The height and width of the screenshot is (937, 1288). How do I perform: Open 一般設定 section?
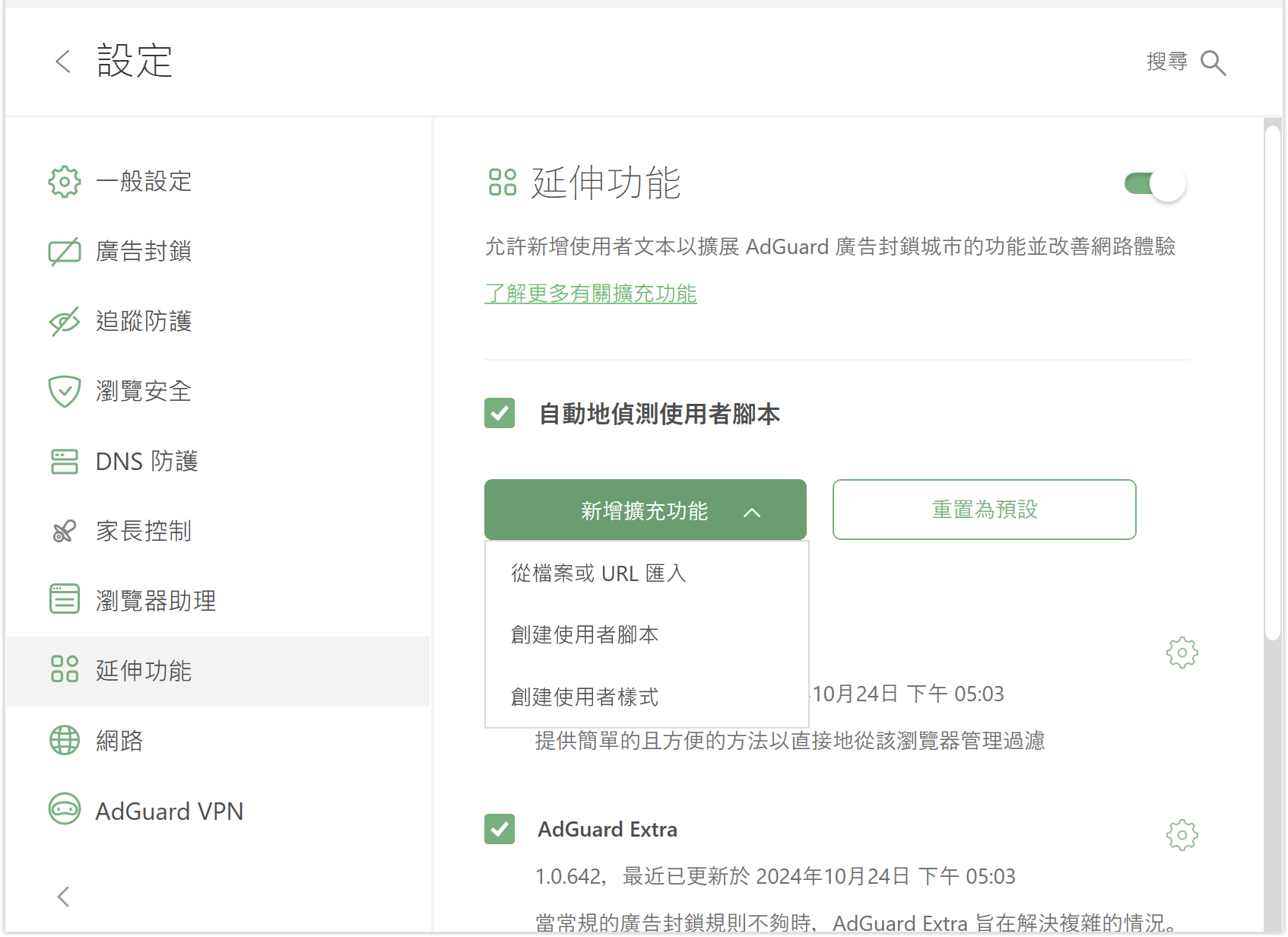click(218, 182)
